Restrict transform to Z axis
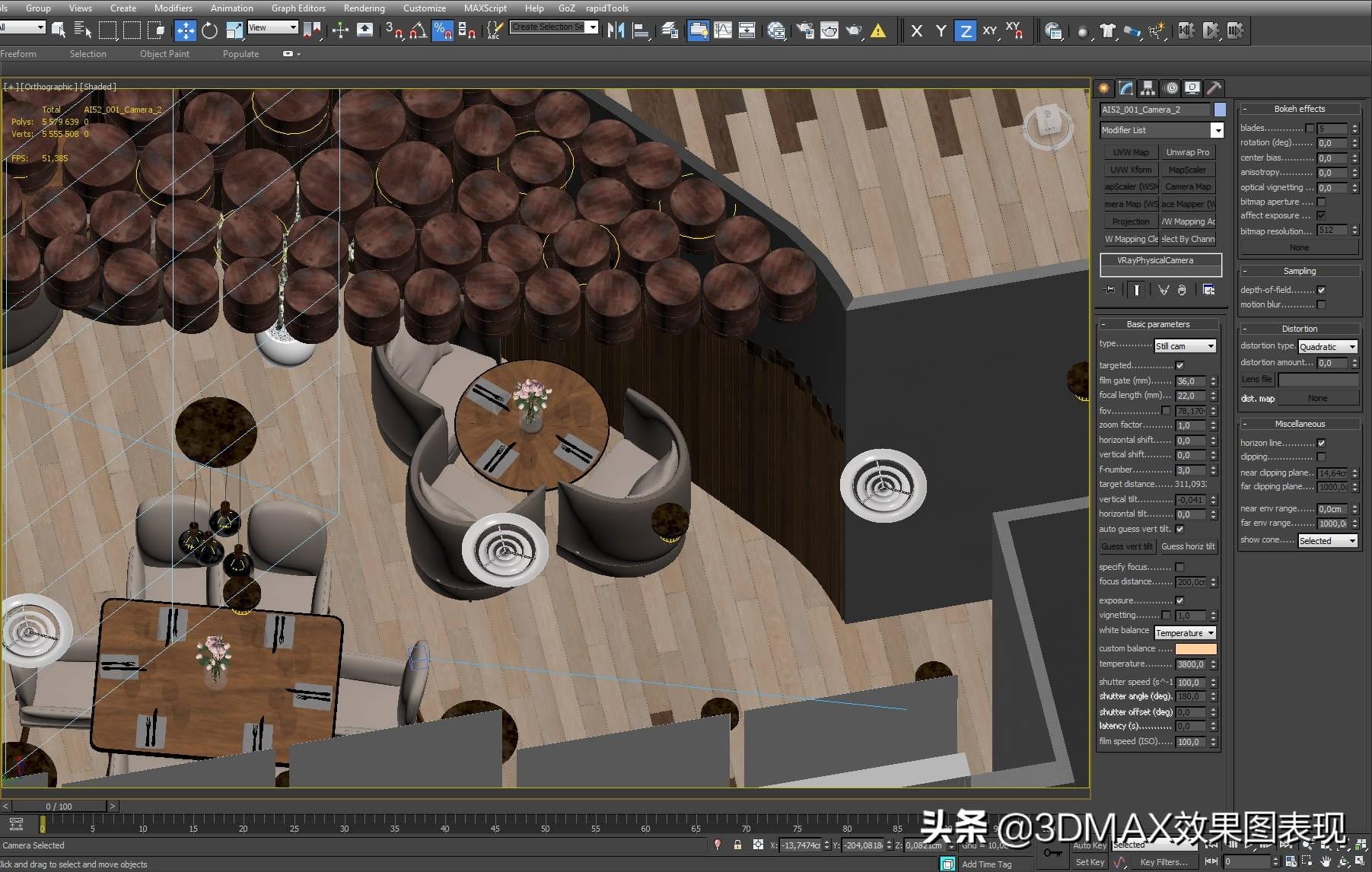This screenshot has width=1372, height=872. (966, 30)
